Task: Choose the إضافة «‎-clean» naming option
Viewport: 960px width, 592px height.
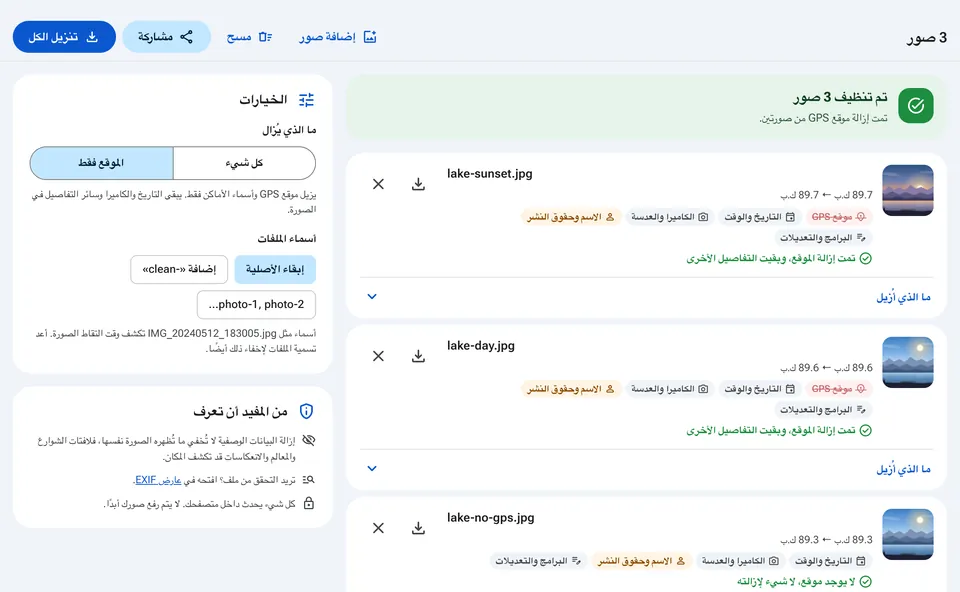Action: click(x=179, y=269)
